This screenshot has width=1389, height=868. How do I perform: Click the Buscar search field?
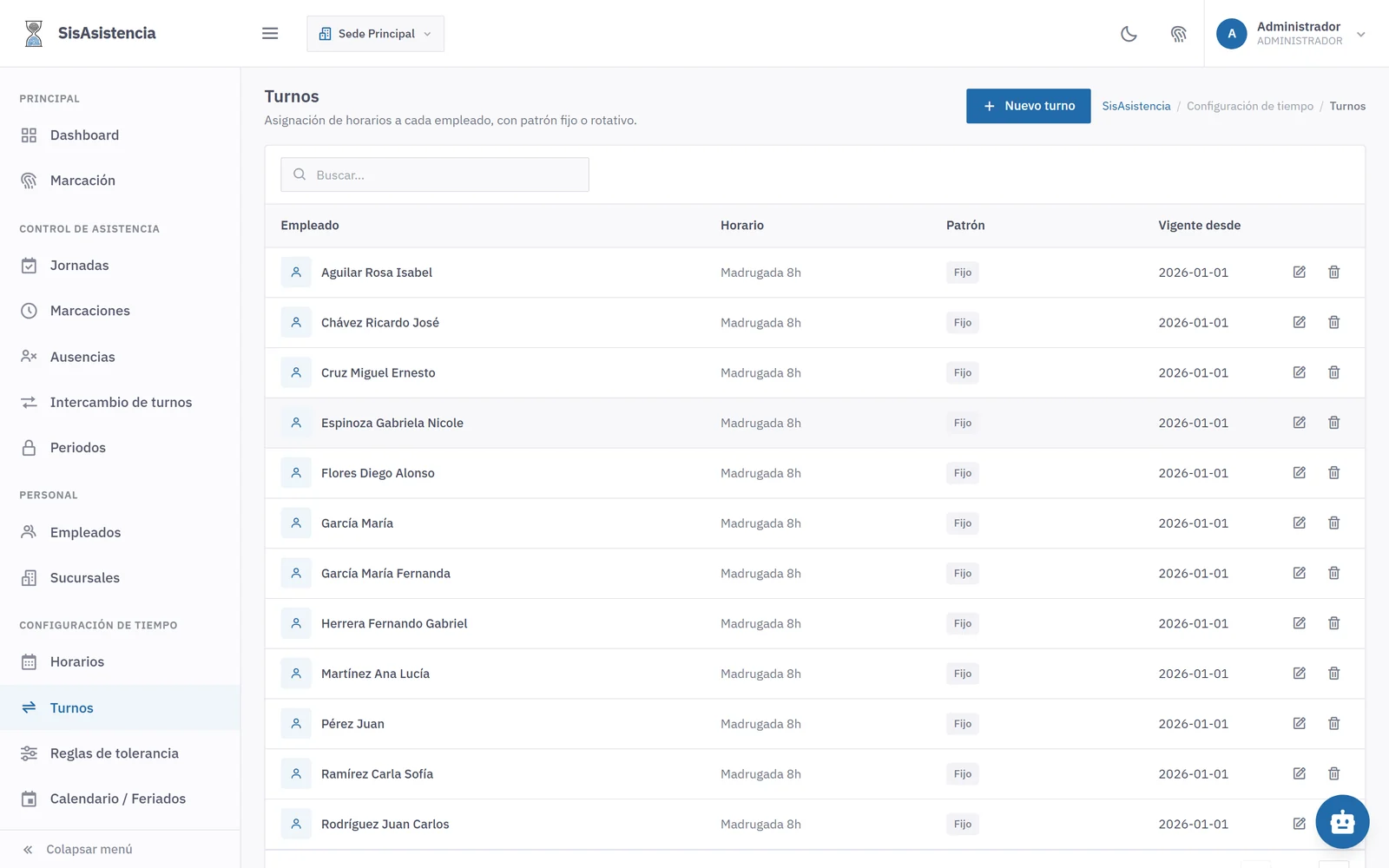[435, 174]
